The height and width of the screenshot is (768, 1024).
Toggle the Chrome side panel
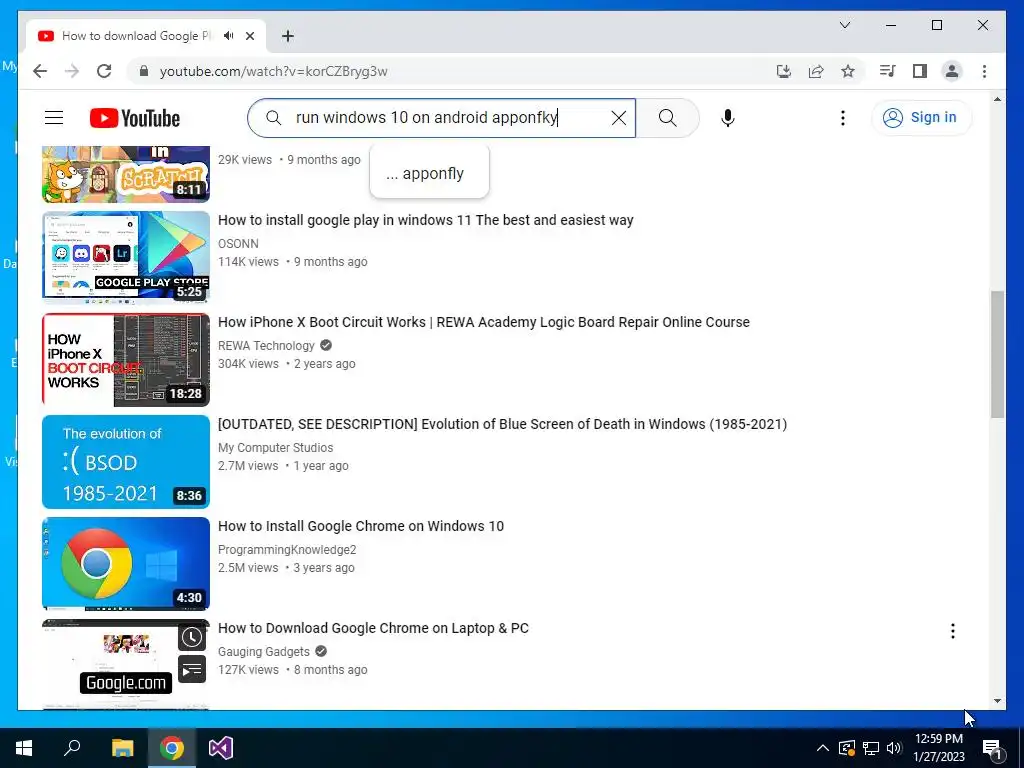920,71
